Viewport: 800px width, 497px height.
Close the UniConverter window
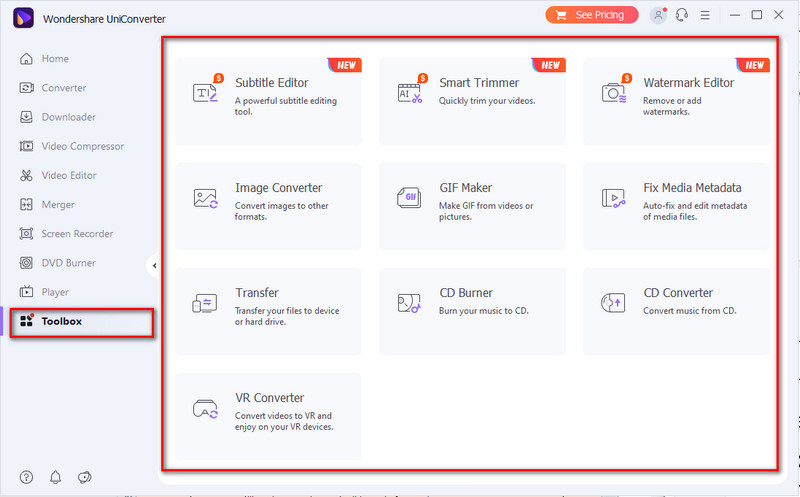(x=779, y=15)
